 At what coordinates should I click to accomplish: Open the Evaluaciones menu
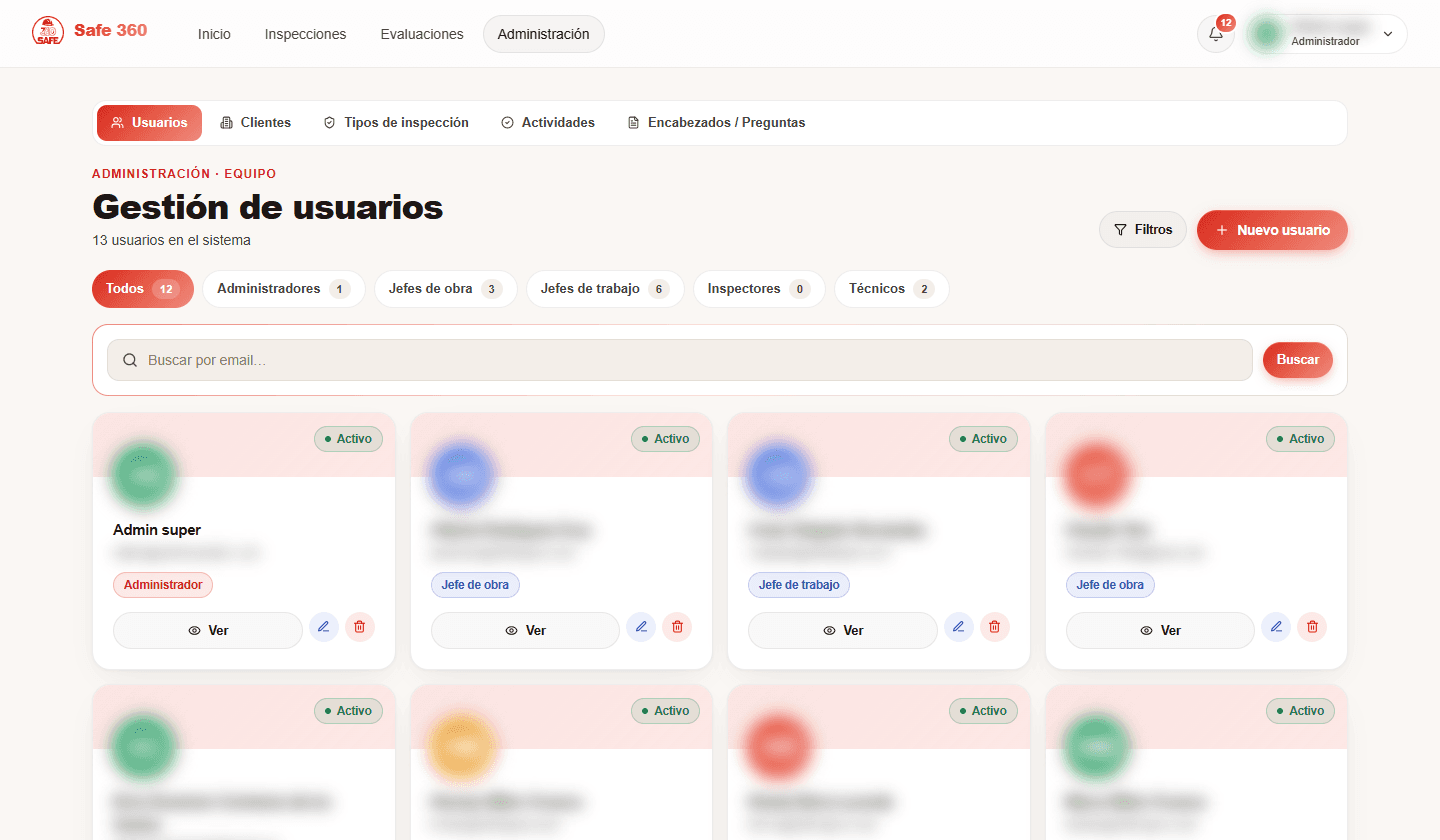pos(422,34)
